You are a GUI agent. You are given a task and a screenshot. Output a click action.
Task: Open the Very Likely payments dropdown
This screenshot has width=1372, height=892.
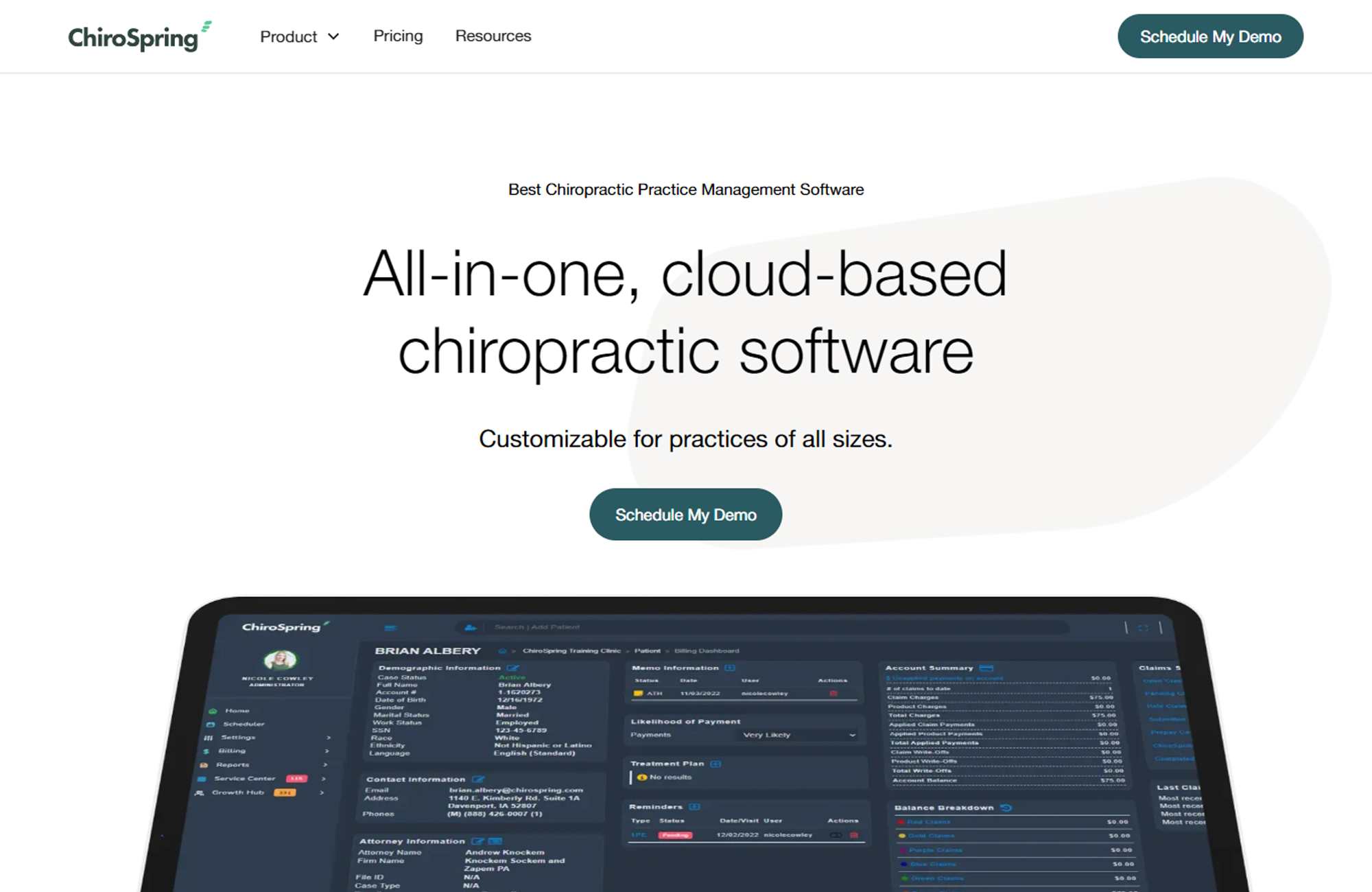click(x=797, y=735)
